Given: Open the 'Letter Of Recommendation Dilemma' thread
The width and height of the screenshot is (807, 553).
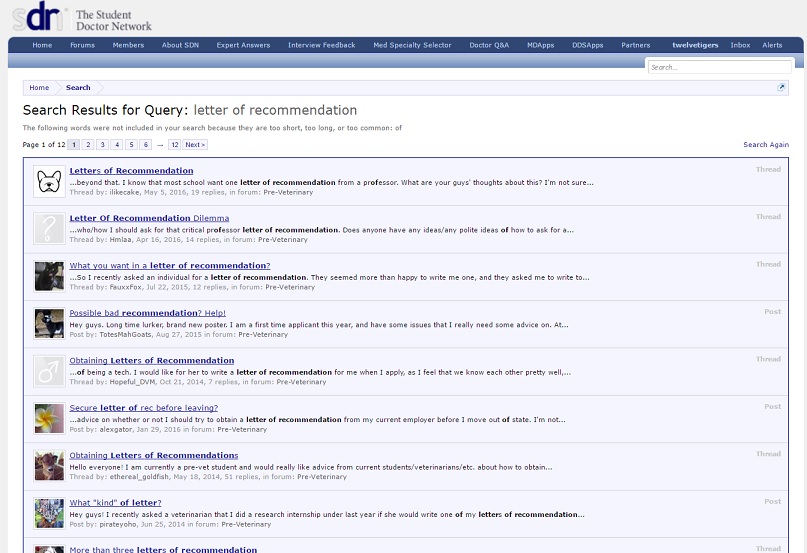Looking at the screenshot, I should point(149,218).
